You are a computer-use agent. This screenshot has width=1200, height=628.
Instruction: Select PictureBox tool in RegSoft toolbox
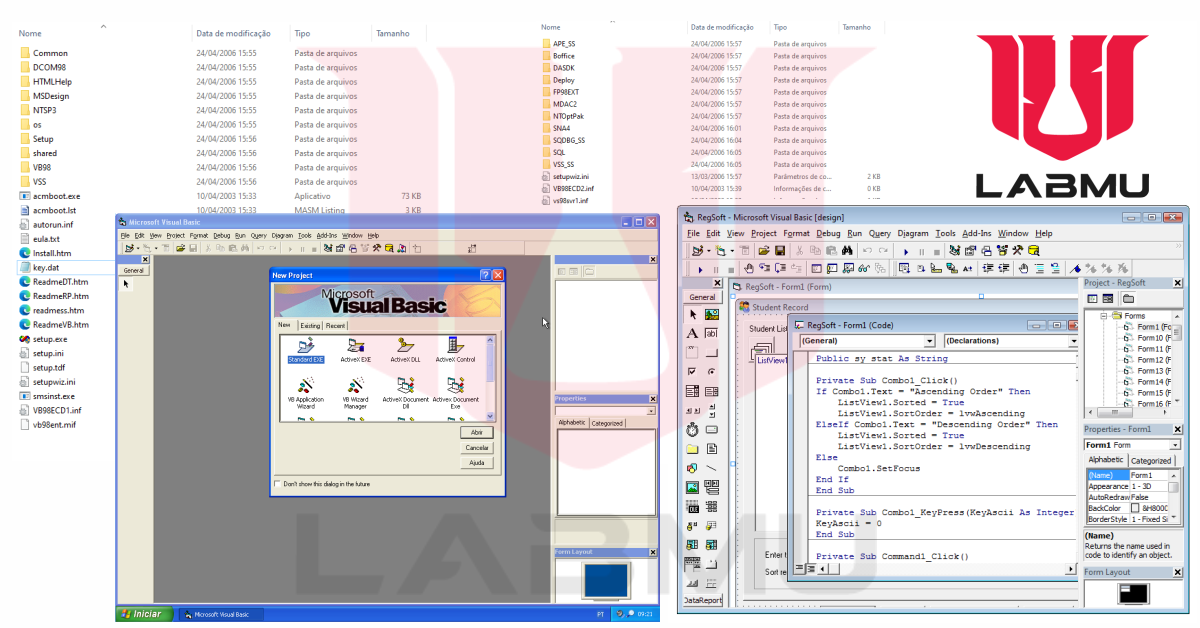pos(712,314)
